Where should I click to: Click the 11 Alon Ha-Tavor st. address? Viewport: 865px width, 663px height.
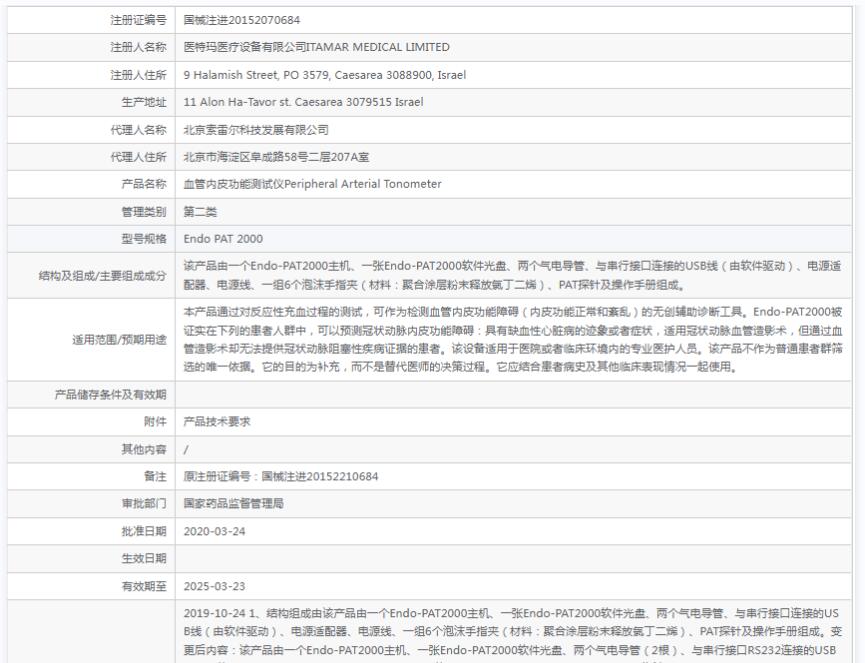303,102
